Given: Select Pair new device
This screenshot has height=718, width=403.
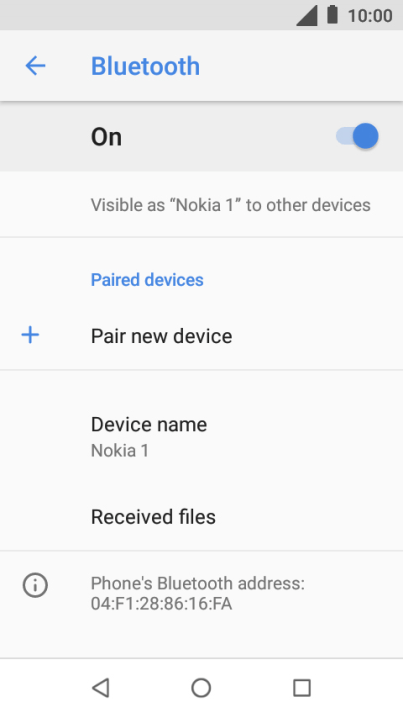Looking at the screenshot, I should tap(202, 336).
